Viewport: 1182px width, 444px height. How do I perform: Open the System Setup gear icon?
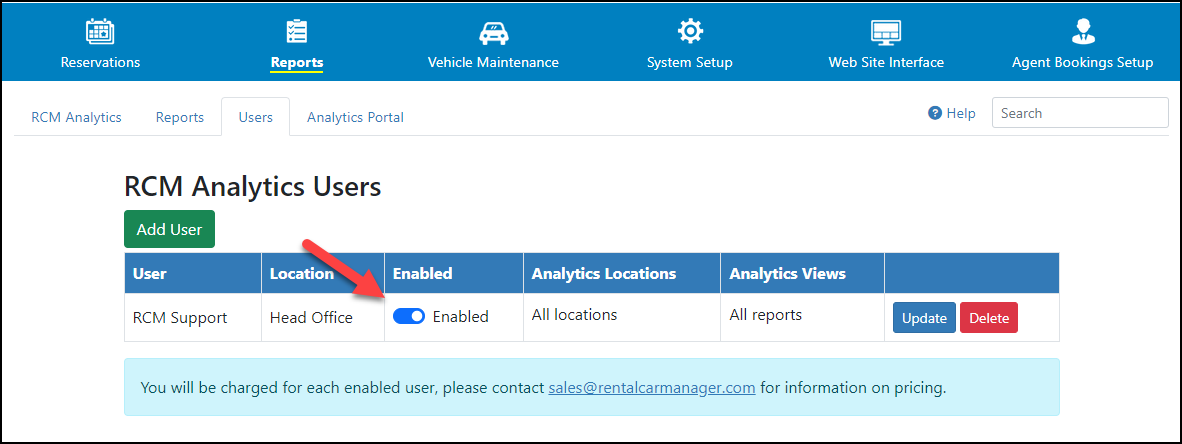tap(690, 32)
